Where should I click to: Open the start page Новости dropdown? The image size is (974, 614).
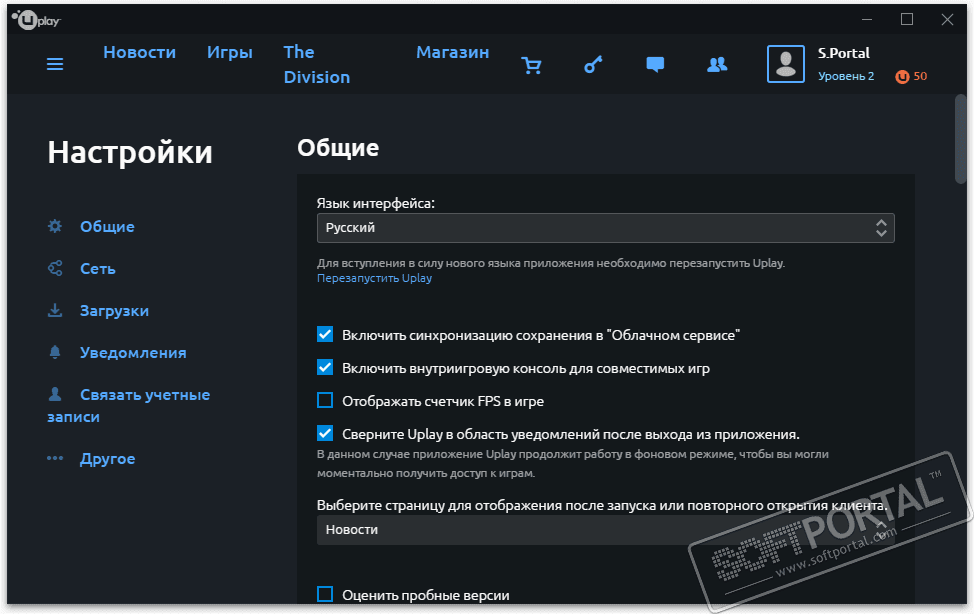pyautogui.click(x=606, y=530)
